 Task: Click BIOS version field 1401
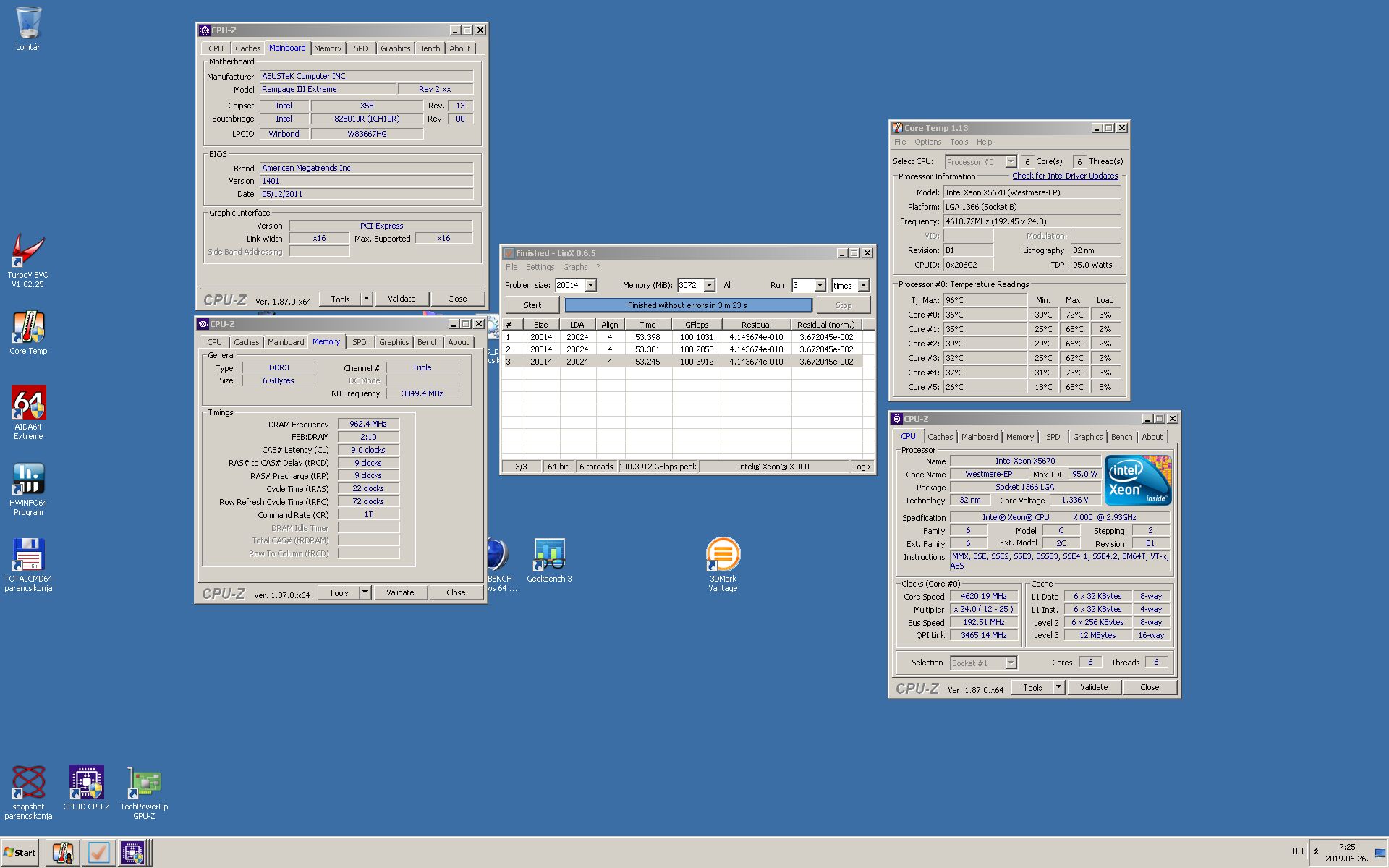point(367,181)
